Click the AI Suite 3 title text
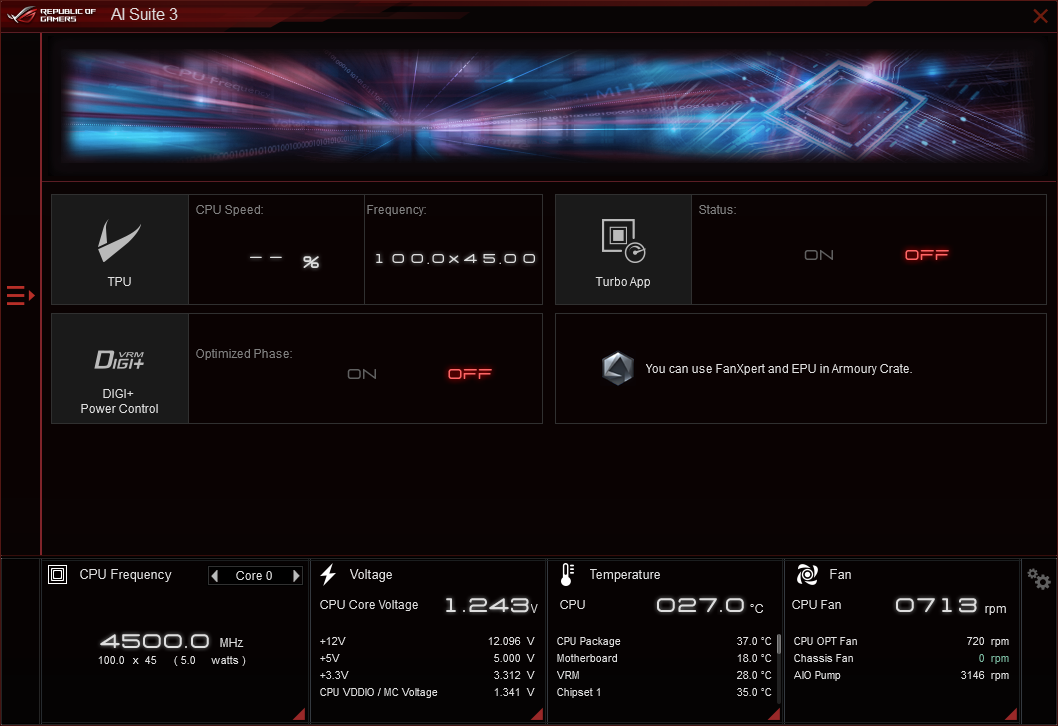The height and width of the screenshot is (726, 1058). click(144, 15)
